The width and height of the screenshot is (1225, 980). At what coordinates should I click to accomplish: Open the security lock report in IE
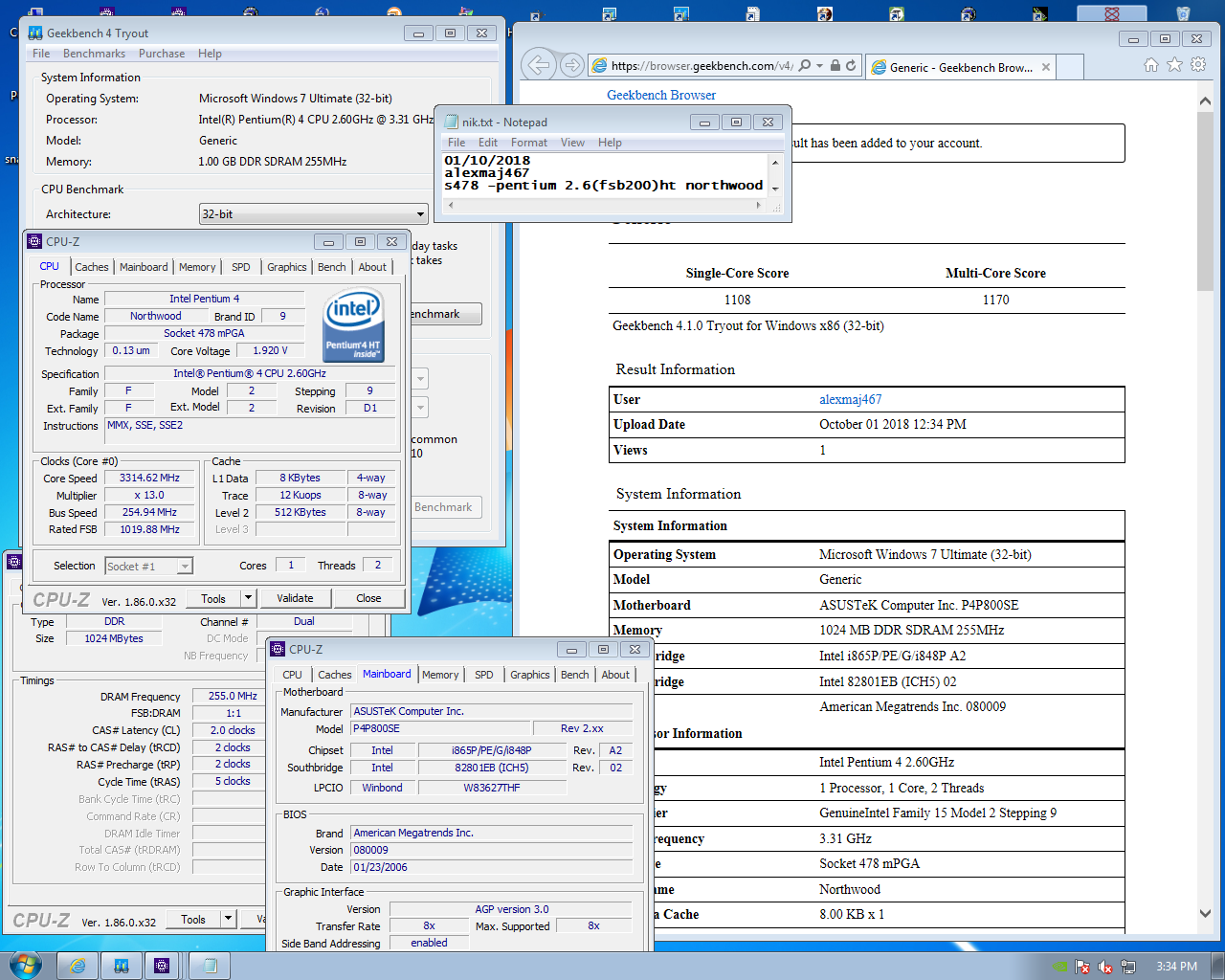click(x=835, y=65)
